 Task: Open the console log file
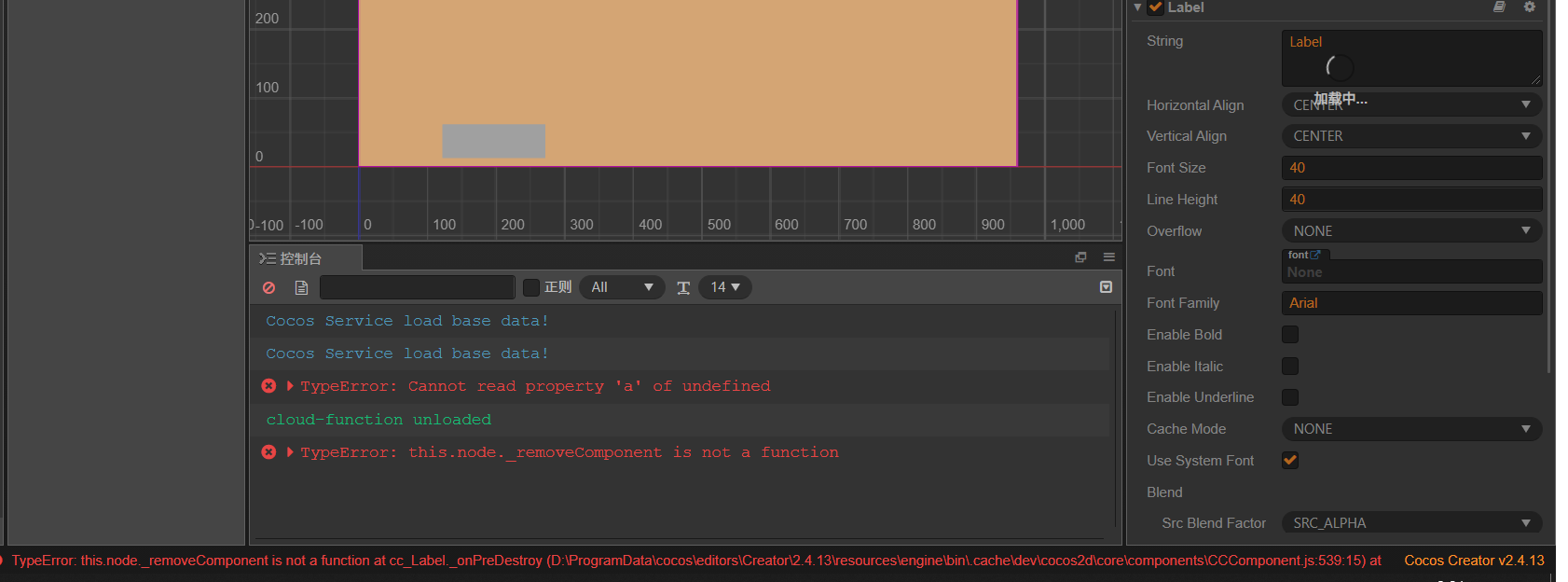click(301, 288)
